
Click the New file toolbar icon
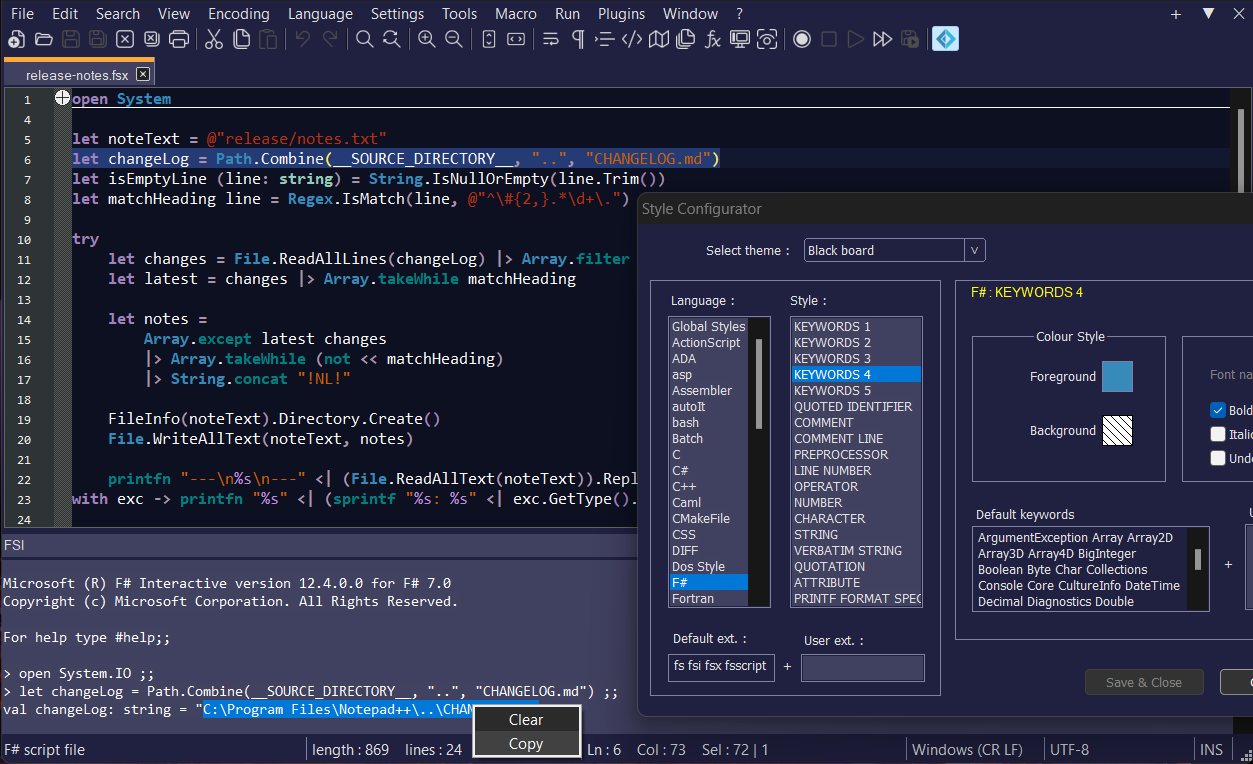[x=16, y=40]
